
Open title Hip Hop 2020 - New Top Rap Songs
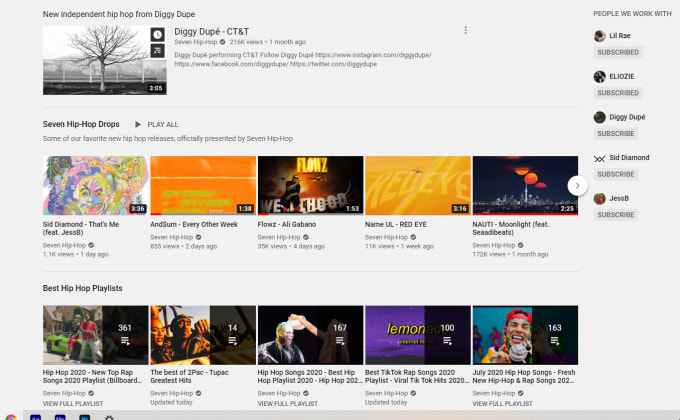click(x=92, y=377)
